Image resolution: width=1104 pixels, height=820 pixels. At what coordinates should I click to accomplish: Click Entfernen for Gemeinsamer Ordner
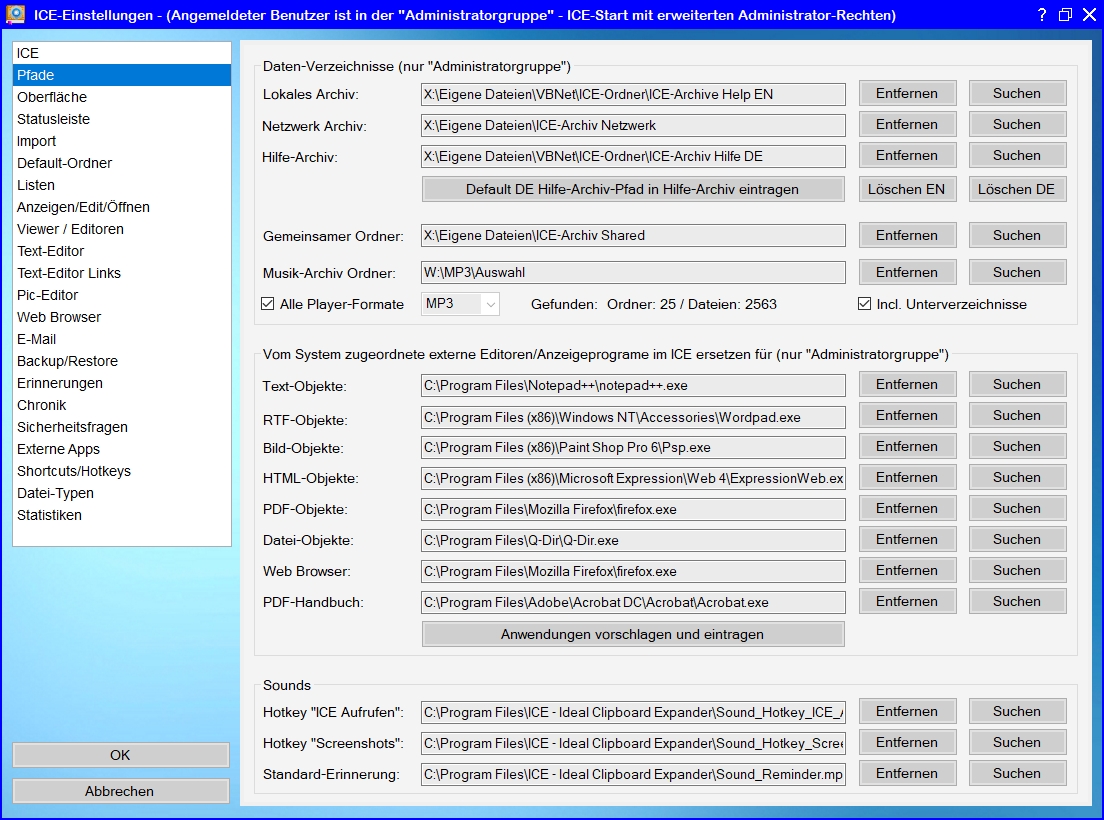point(907,236)
